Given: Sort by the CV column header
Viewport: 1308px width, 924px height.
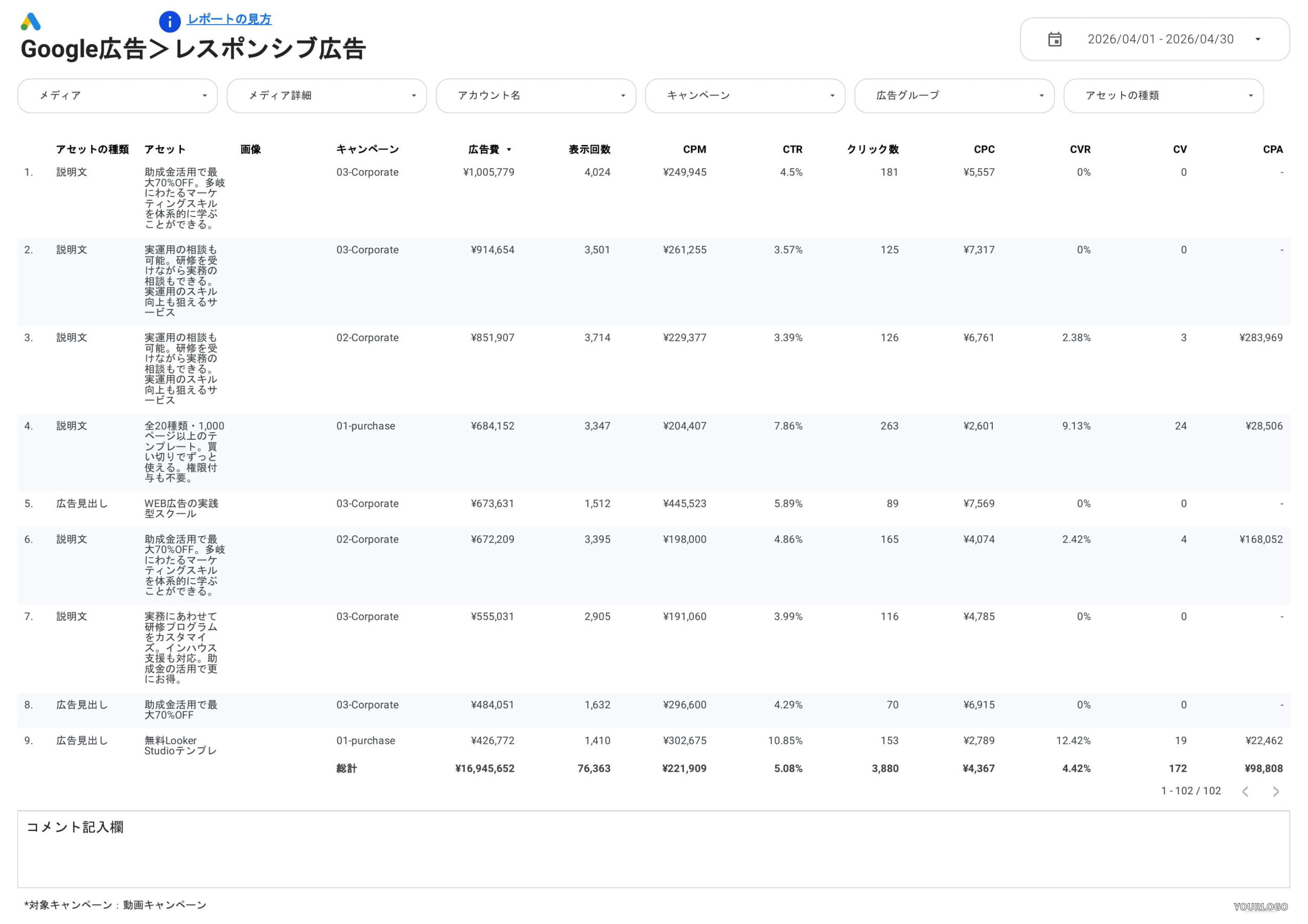Looking at the screenshot, I should pos(1179,149).
